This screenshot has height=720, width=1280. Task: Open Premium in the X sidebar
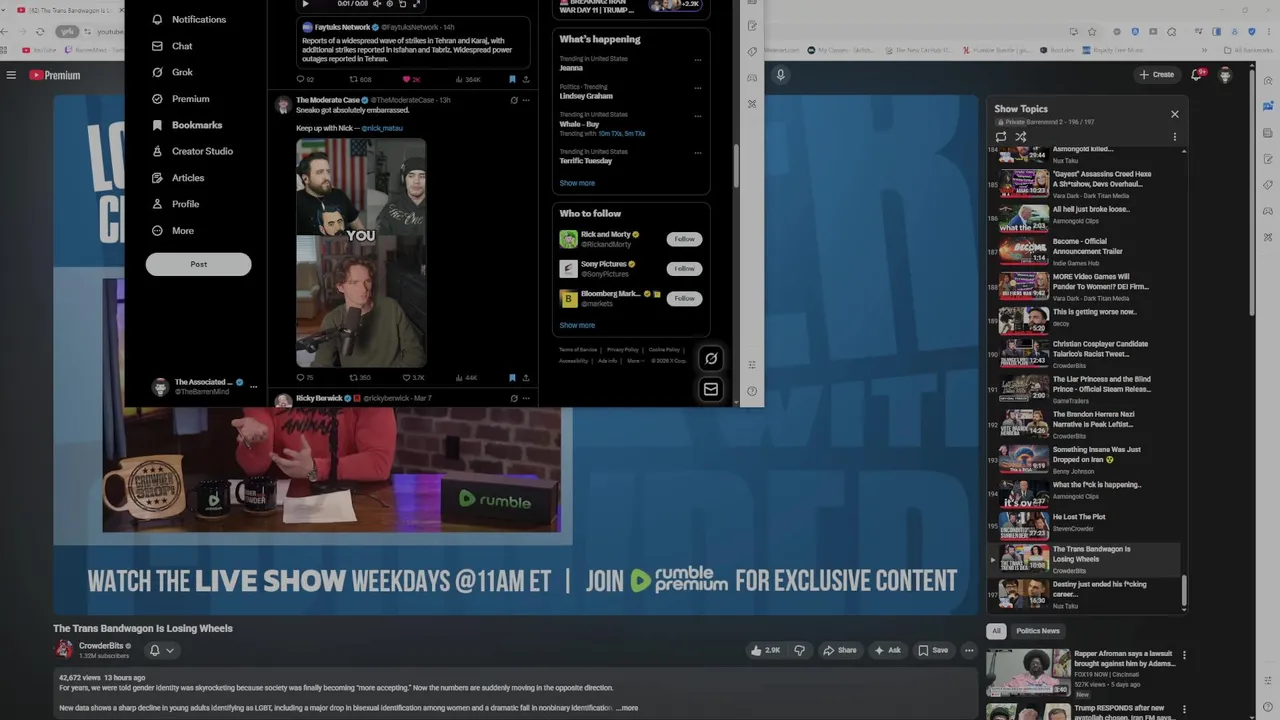(x=180, y=99)
